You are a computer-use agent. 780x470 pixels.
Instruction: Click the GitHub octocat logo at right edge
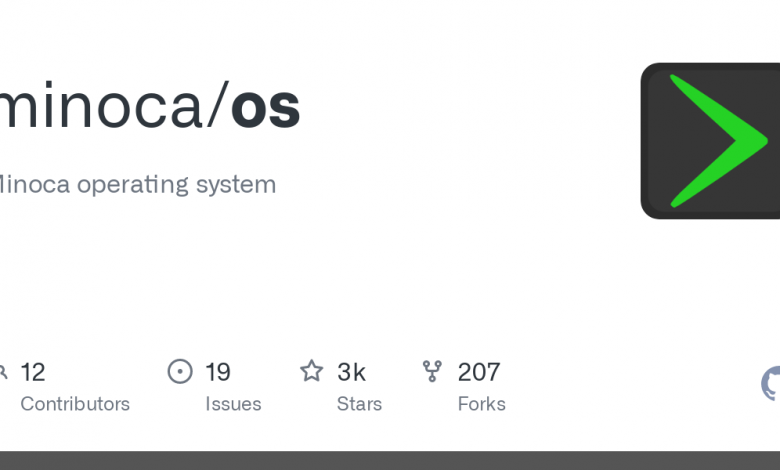tap(771, 383)
